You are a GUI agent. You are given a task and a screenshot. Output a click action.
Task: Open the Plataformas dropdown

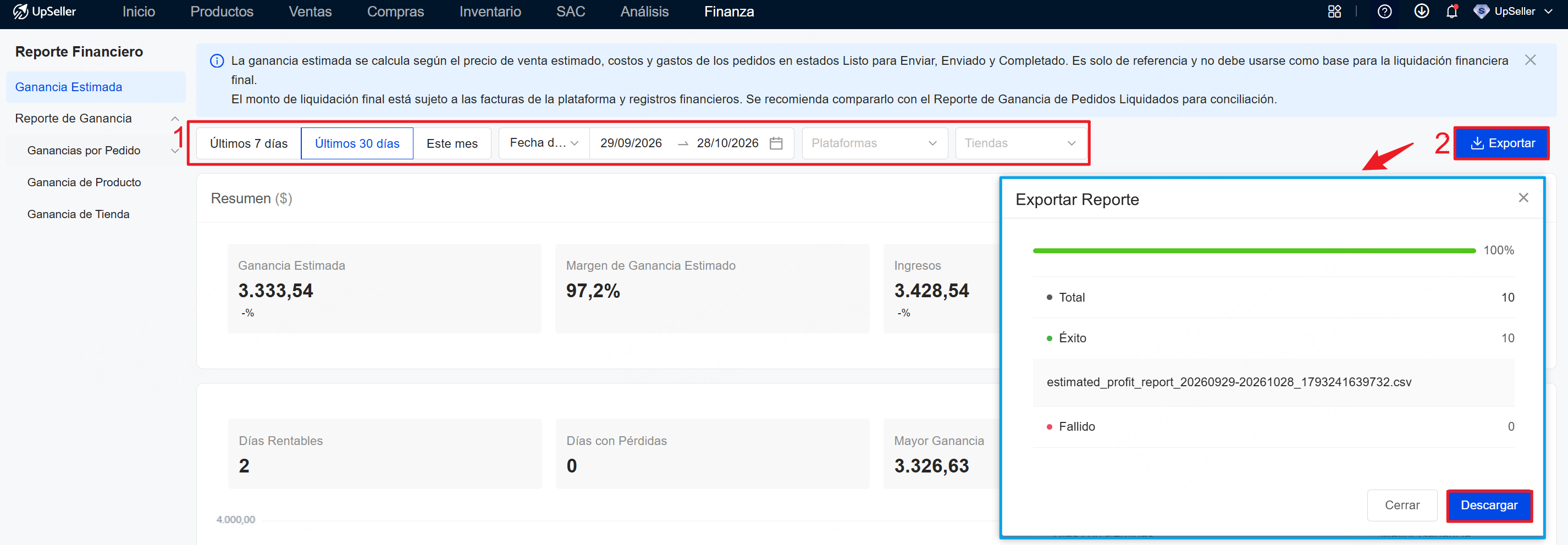click(x=875, y=143)
